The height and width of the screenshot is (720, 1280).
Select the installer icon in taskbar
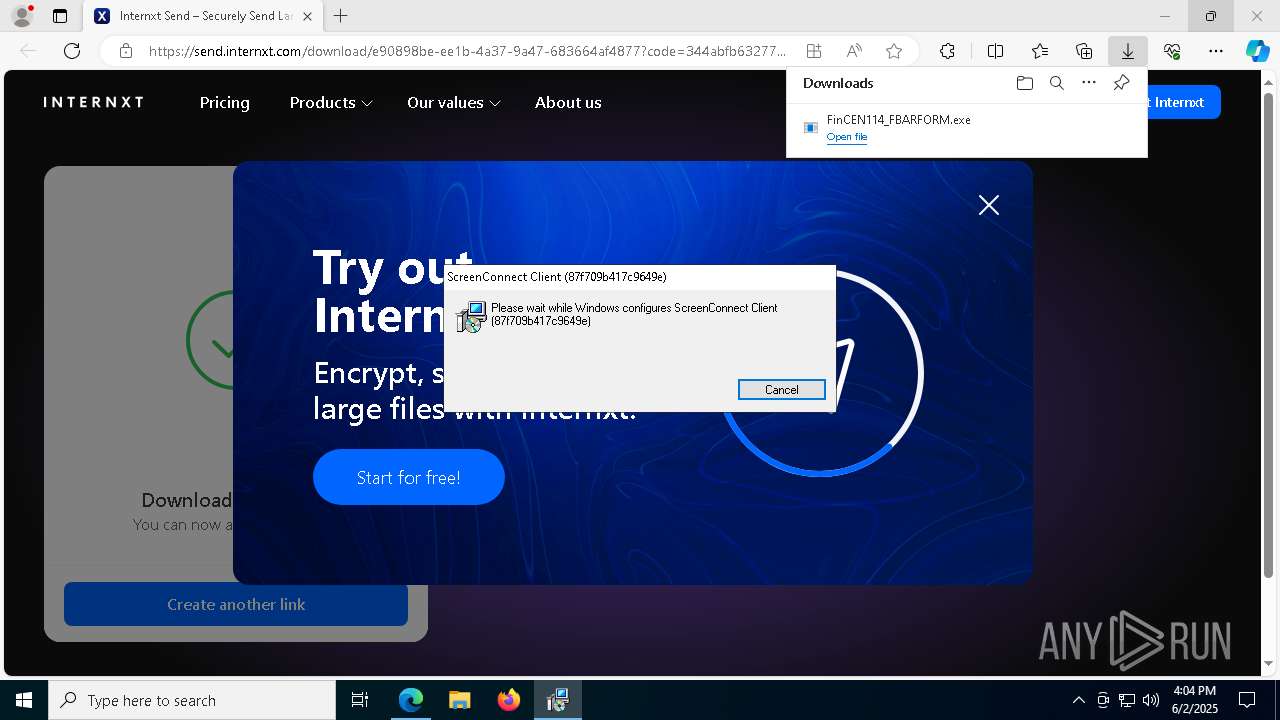558,700
